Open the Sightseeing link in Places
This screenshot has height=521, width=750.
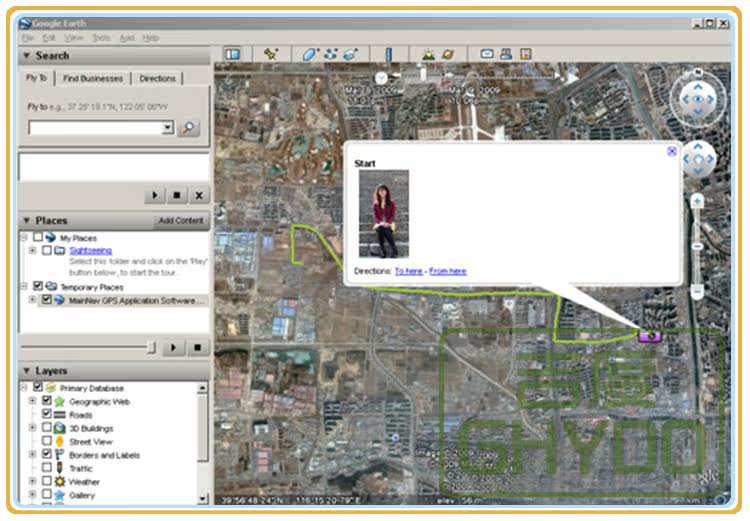coord(90,250)
